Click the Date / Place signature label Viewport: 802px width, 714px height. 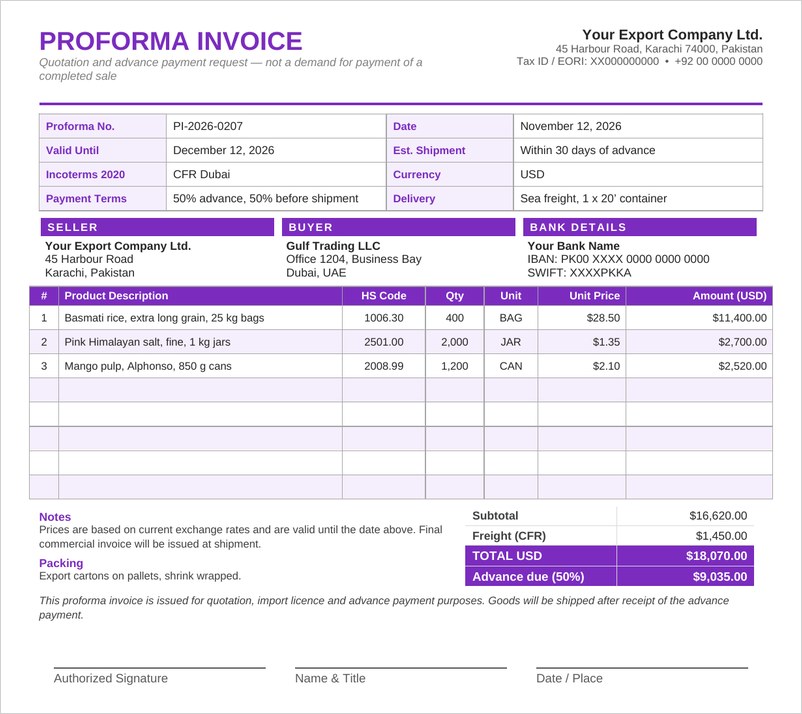(569, 678)
